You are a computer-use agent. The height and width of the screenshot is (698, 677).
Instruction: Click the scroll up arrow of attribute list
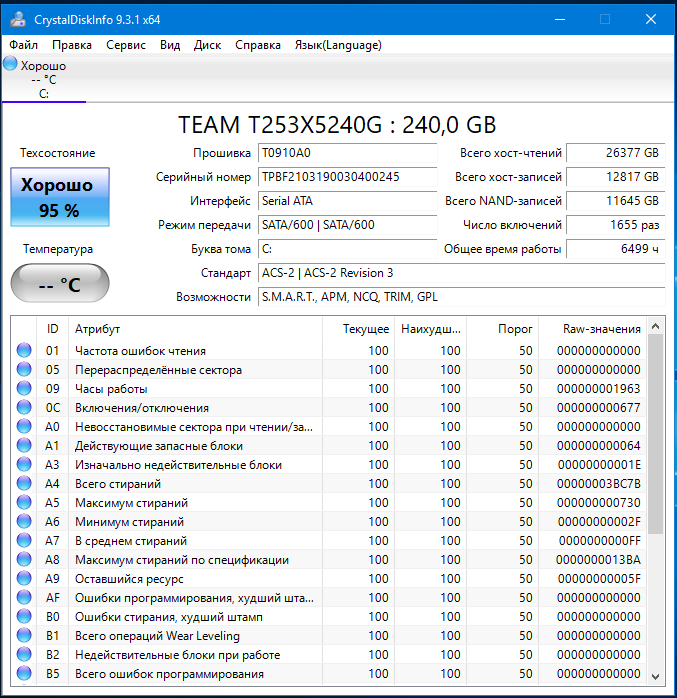(x=656, y=326)
